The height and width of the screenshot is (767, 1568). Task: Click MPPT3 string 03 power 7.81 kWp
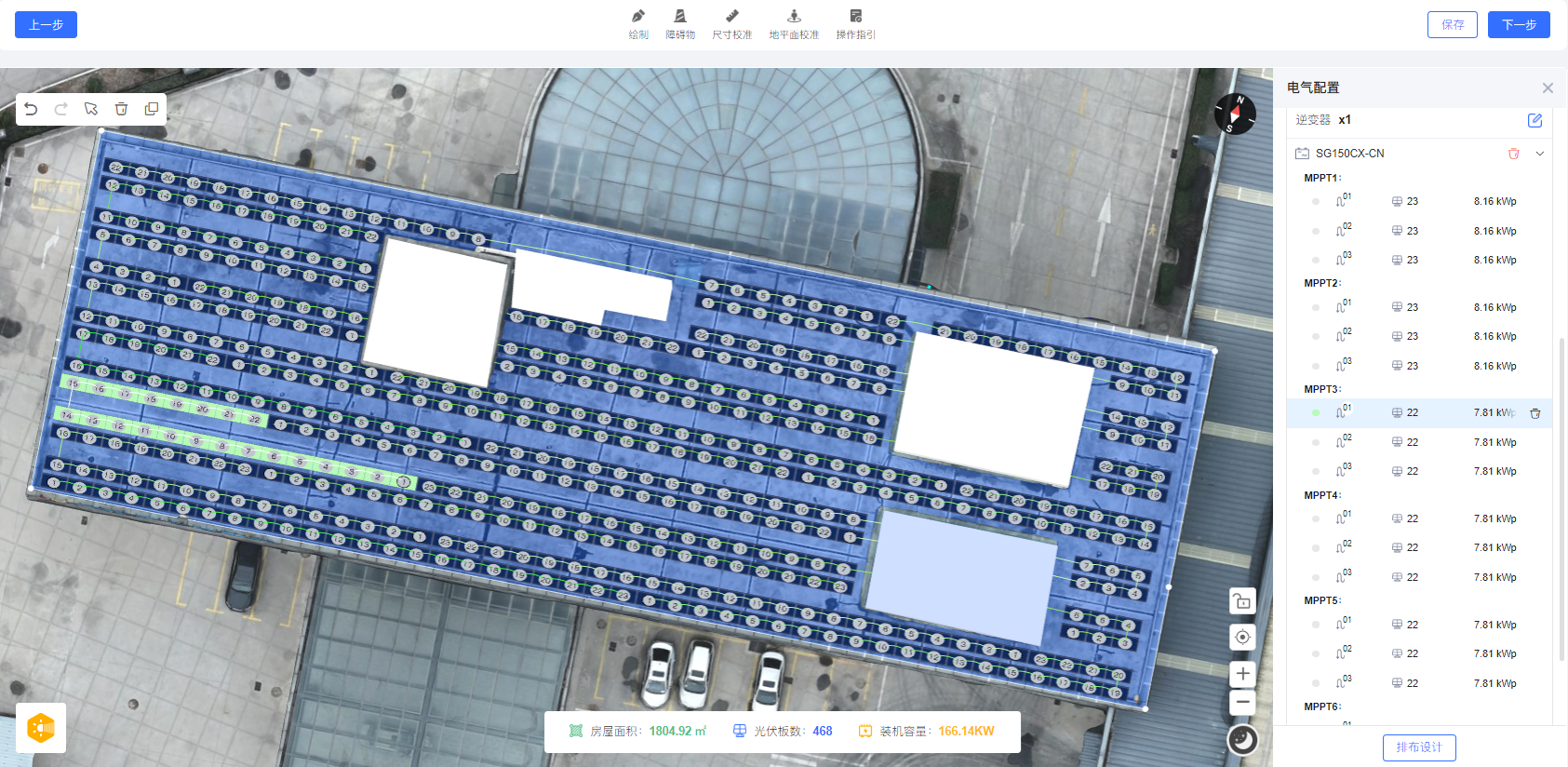click(x=1494, y=471)
